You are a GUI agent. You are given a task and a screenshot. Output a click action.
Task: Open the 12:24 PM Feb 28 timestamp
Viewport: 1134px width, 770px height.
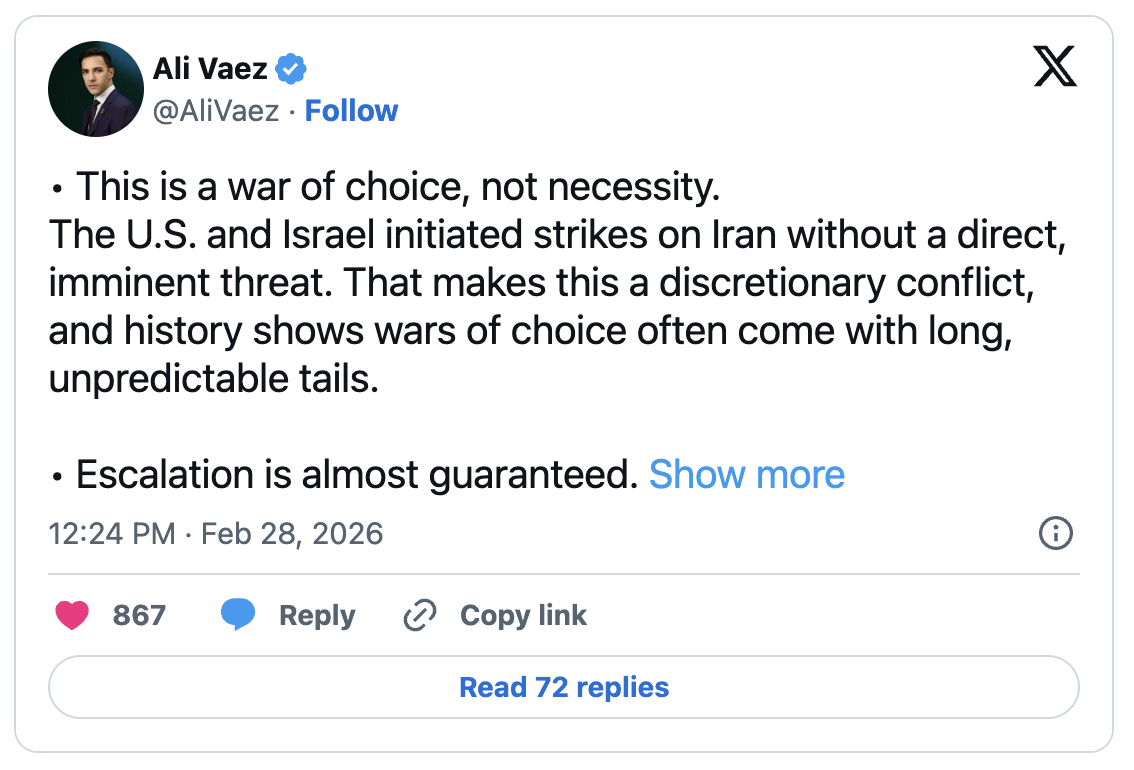point(216,533)
